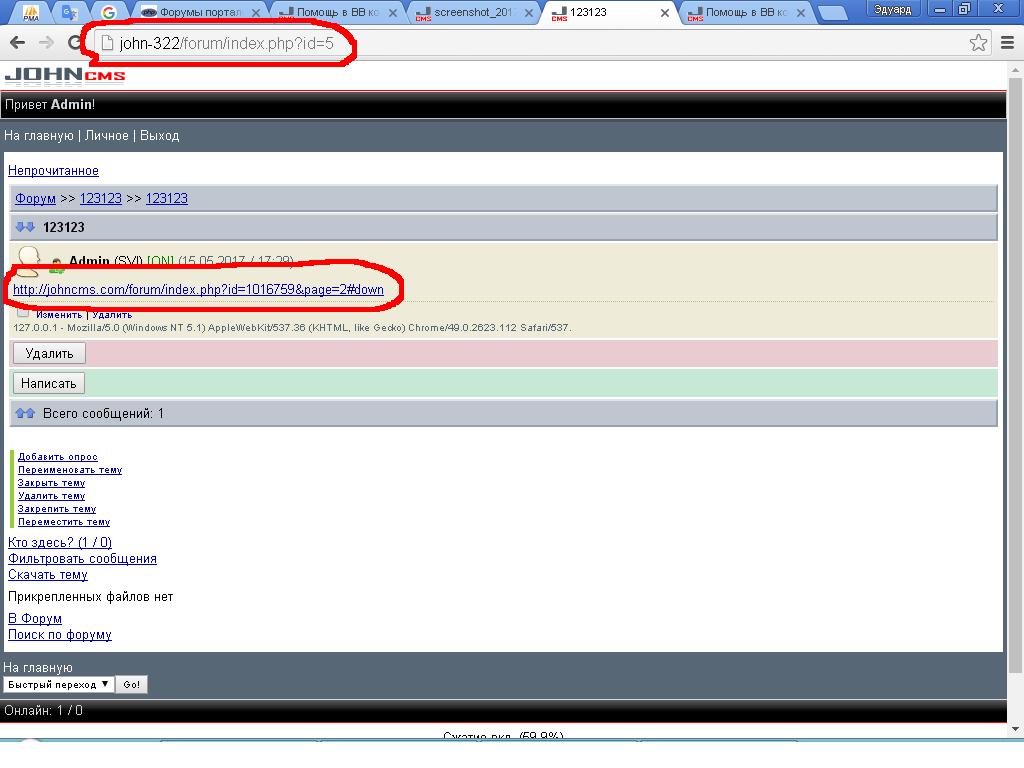Open the Непрочитанное link
This screenshot has height=768, width=1024.
coord(53,170)
